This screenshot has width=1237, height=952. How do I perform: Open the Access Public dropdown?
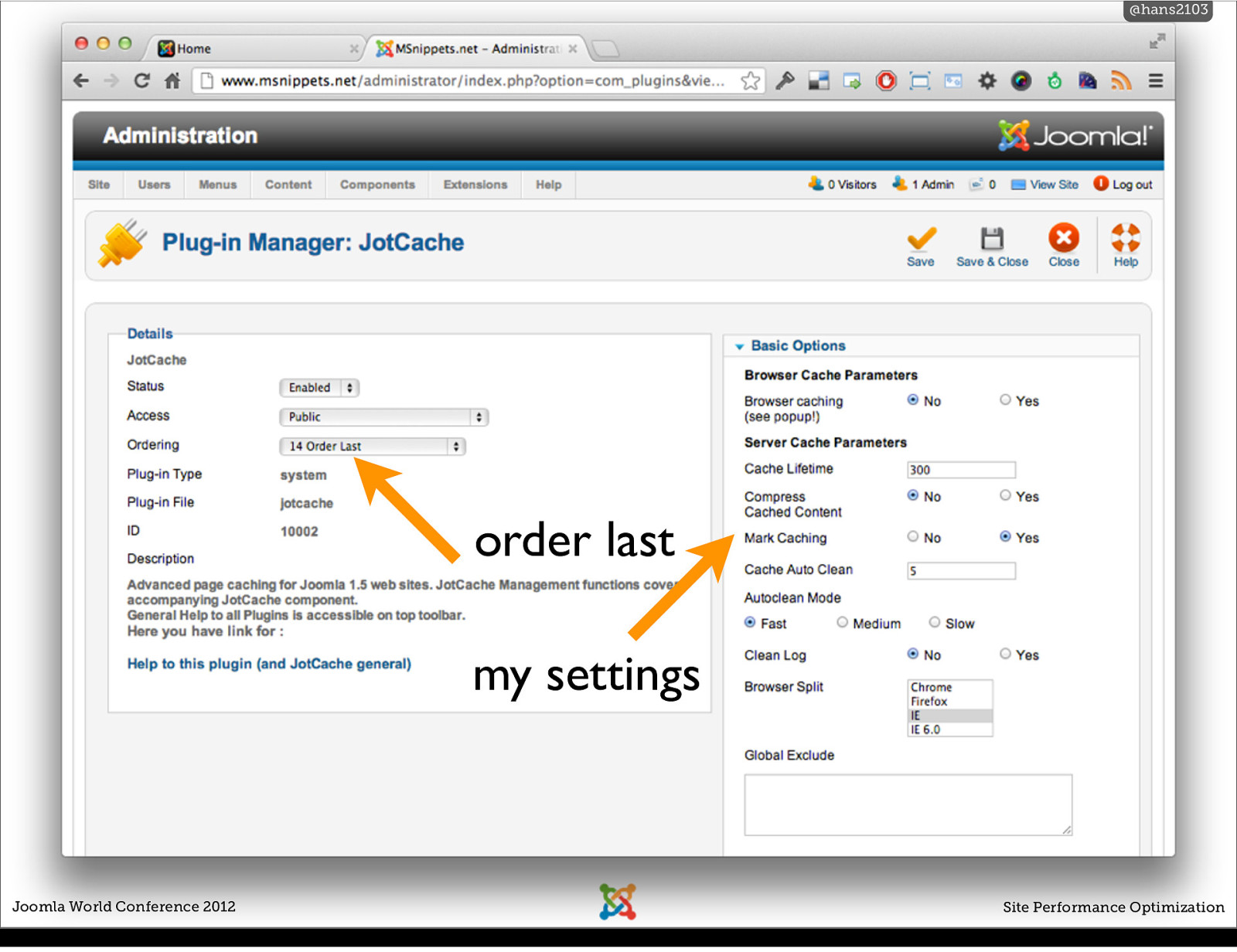(x=383, y=417)
